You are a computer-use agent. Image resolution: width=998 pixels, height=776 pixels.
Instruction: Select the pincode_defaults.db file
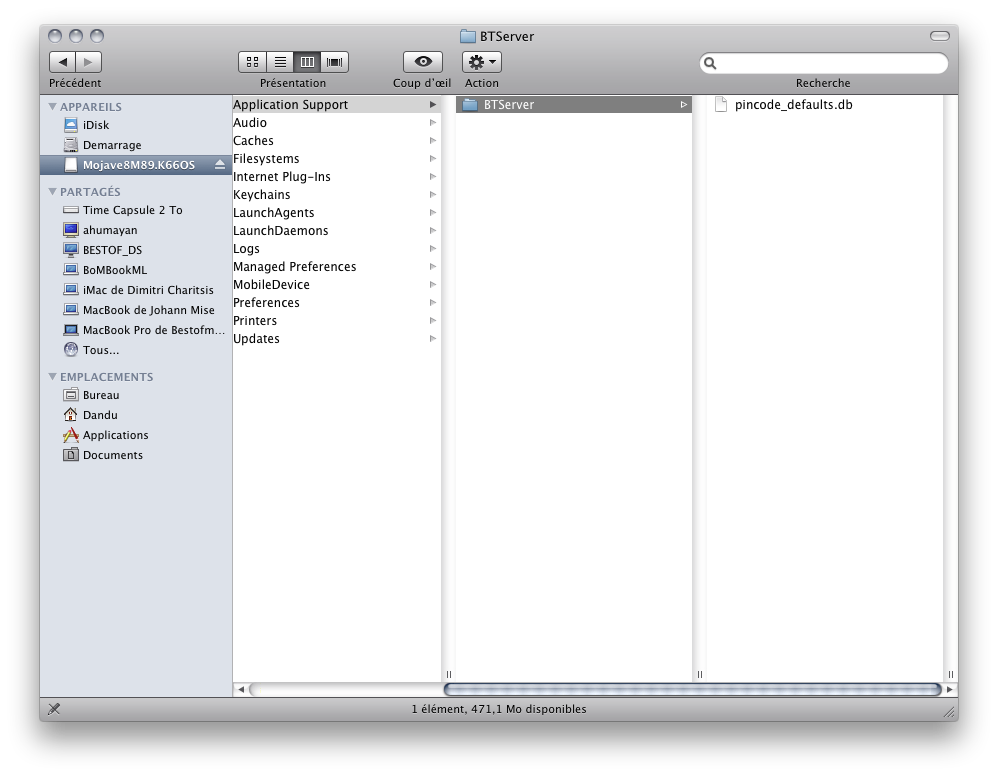[x=793, y=105]
